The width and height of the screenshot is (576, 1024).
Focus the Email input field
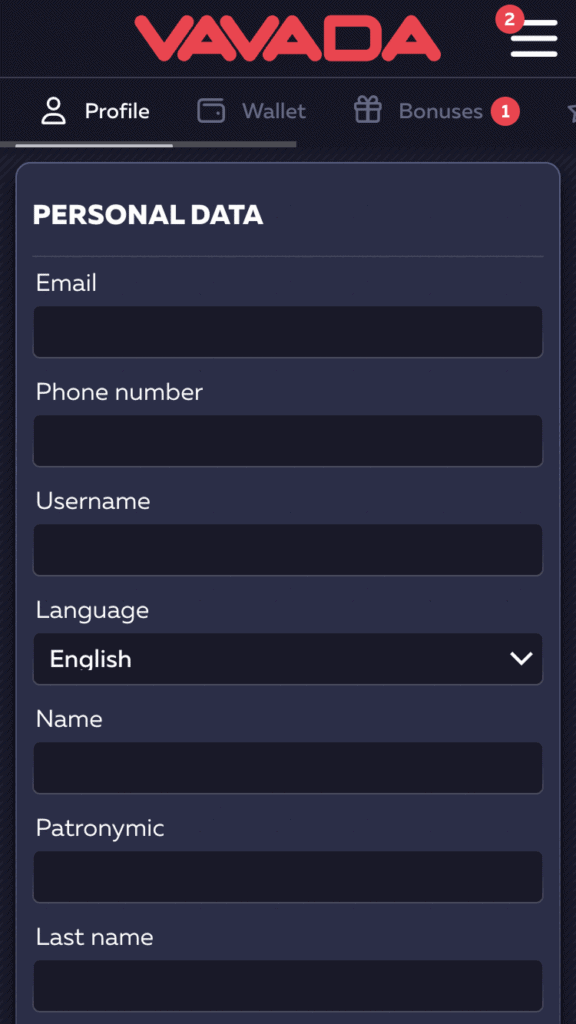point(288,332)
